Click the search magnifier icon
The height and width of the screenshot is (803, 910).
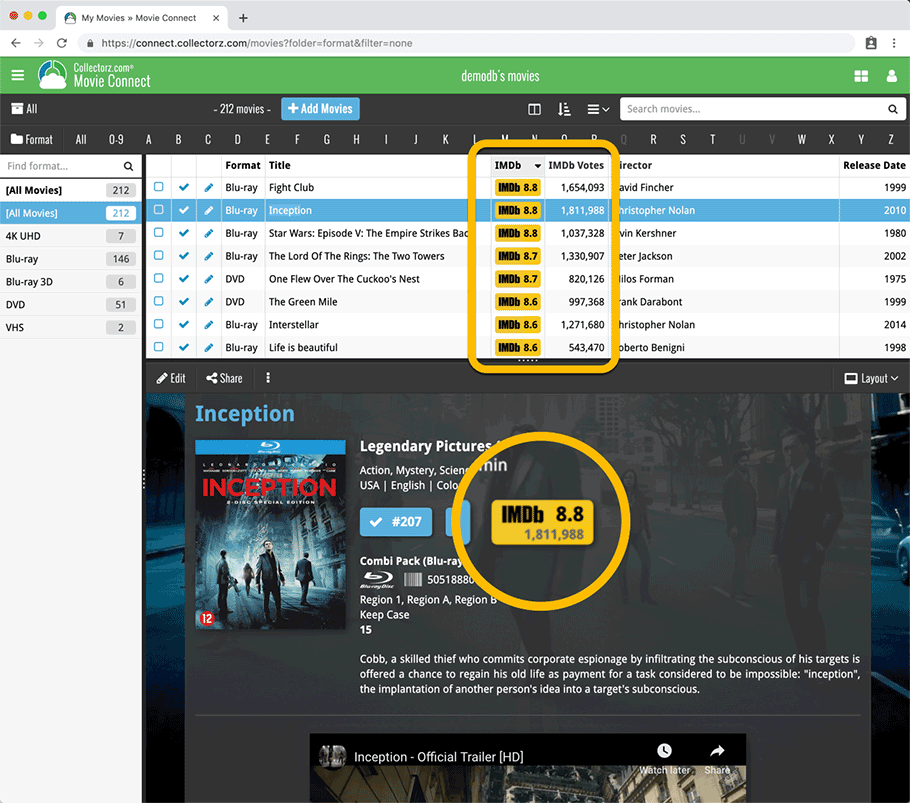click(893, 109)
